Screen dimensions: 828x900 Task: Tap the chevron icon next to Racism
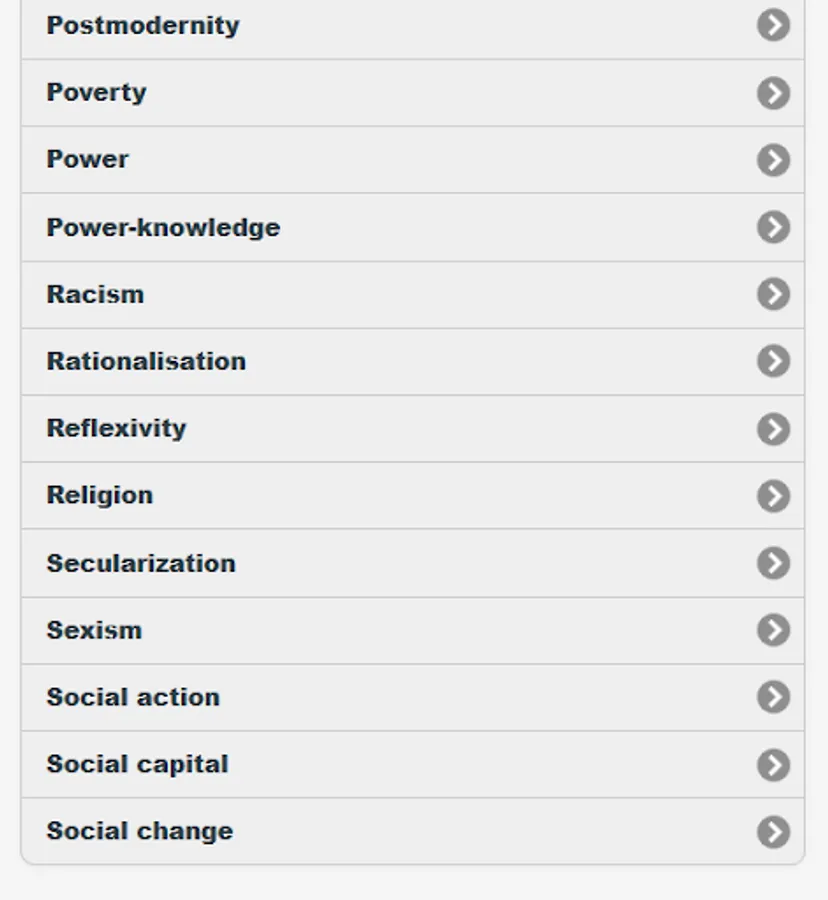pyautogui.click(x=773, y=294)
